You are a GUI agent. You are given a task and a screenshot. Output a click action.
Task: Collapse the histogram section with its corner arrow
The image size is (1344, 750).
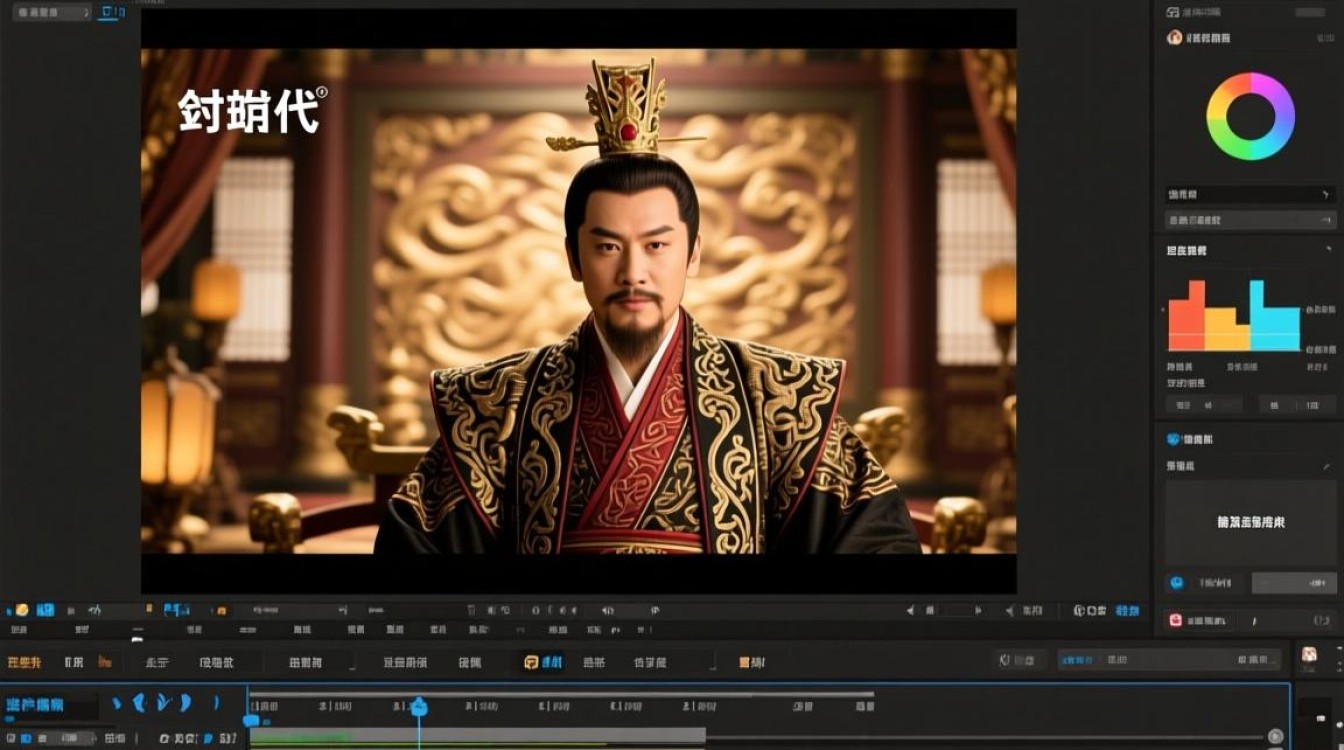(x=1329, y=250)
